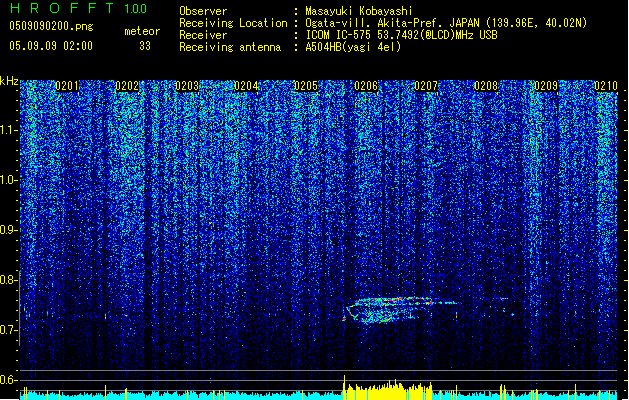Click the 0201 time marker
The height and width of the screenshot is (400, 629).
click(x=67, y=86)
